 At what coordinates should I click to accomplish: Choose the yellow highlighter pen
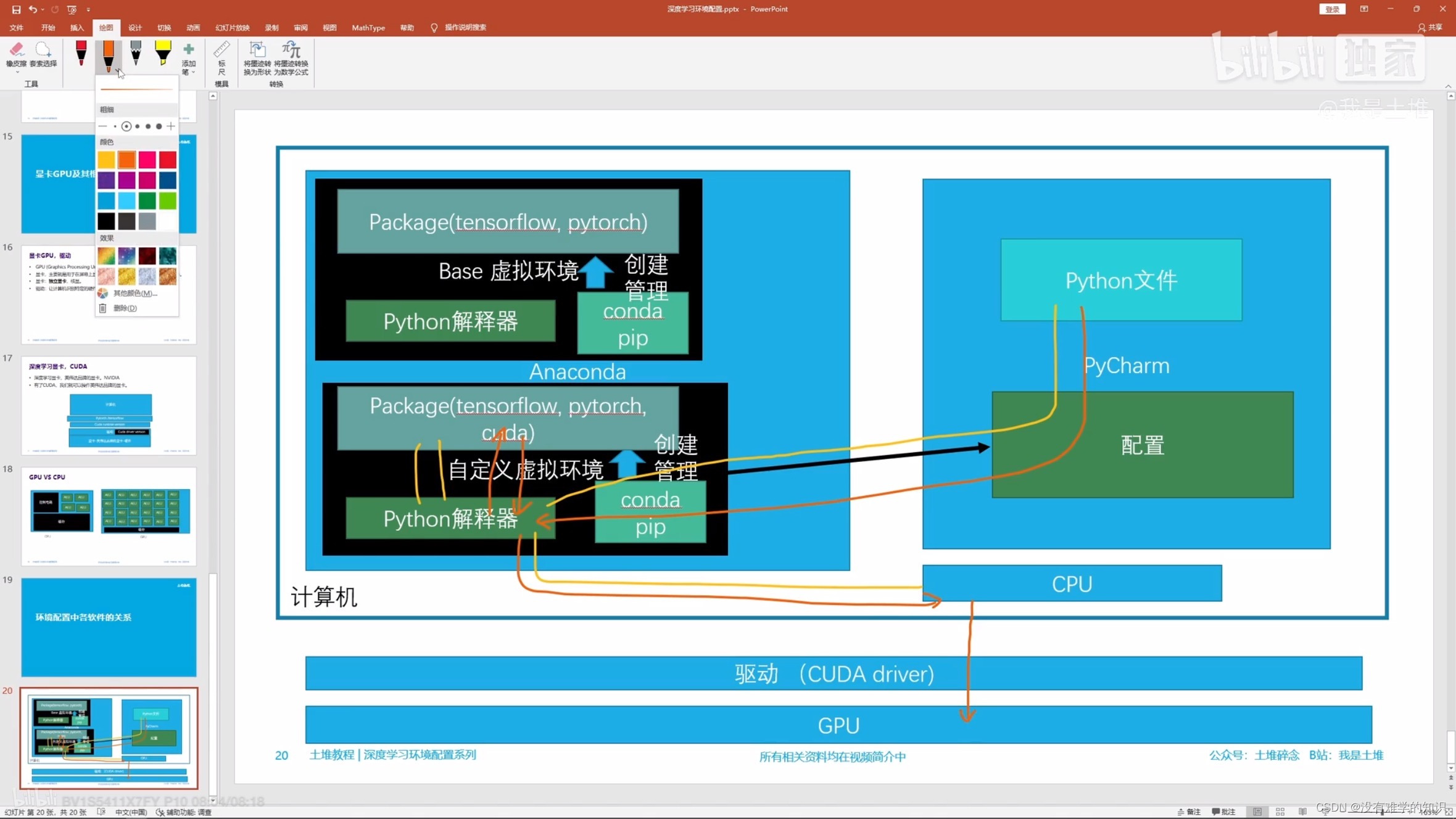[163, 53]
